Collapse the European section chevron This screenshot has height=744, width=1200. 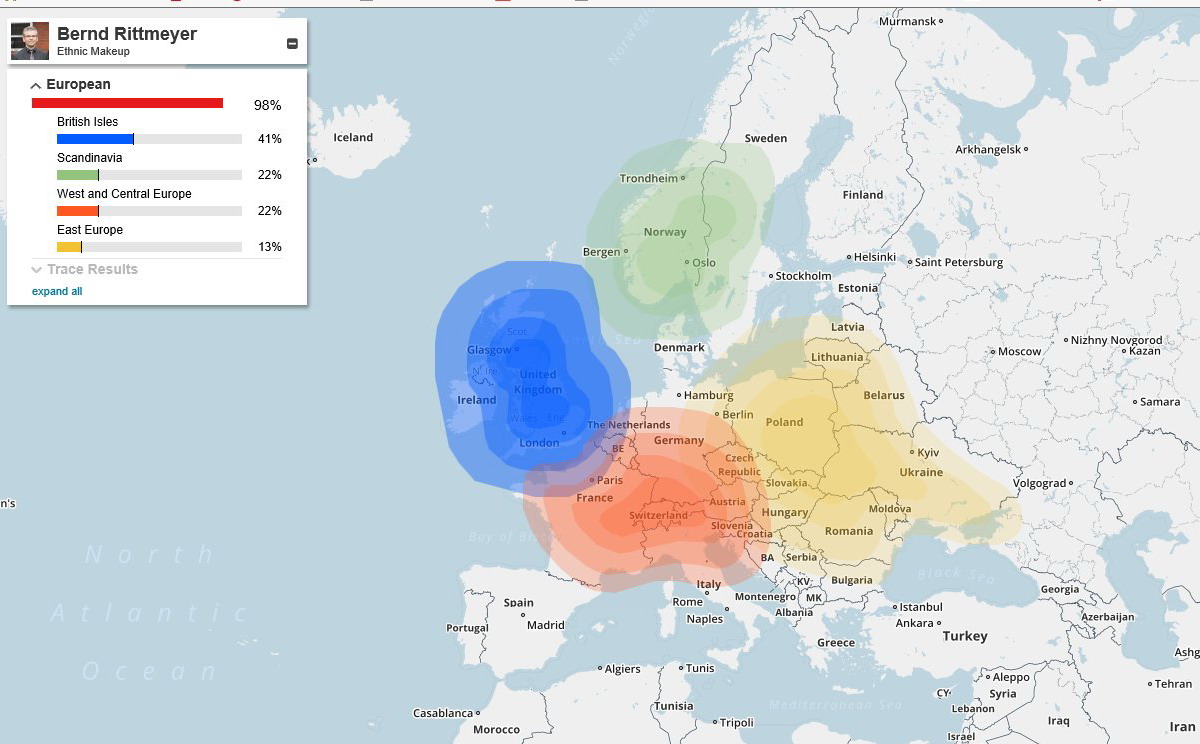click(x=36, y=86)
